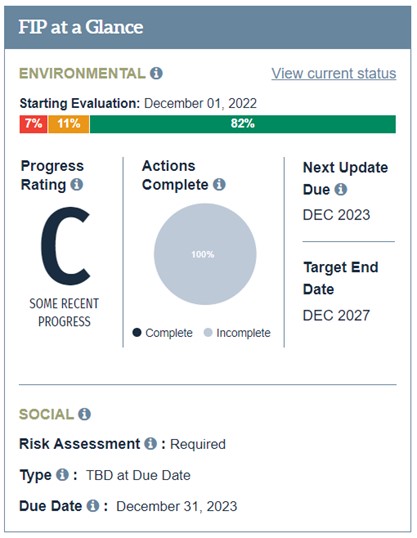The image size is (417, 538).
Task: Select the DEC 2027 target end date
Action: [x=336, y=315]
